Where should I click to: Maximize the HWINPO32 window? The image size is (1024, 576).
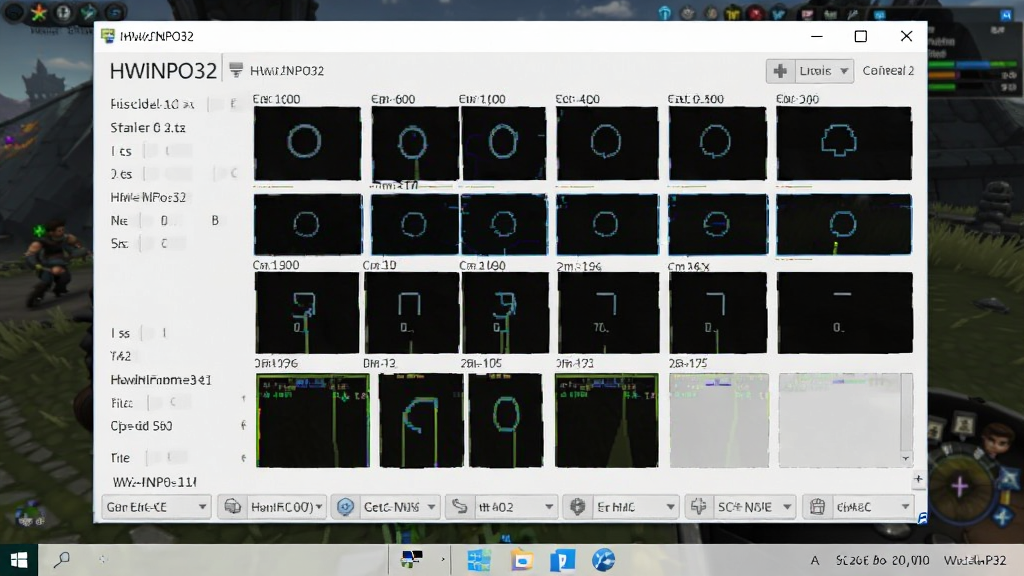(x=861, y=37)
